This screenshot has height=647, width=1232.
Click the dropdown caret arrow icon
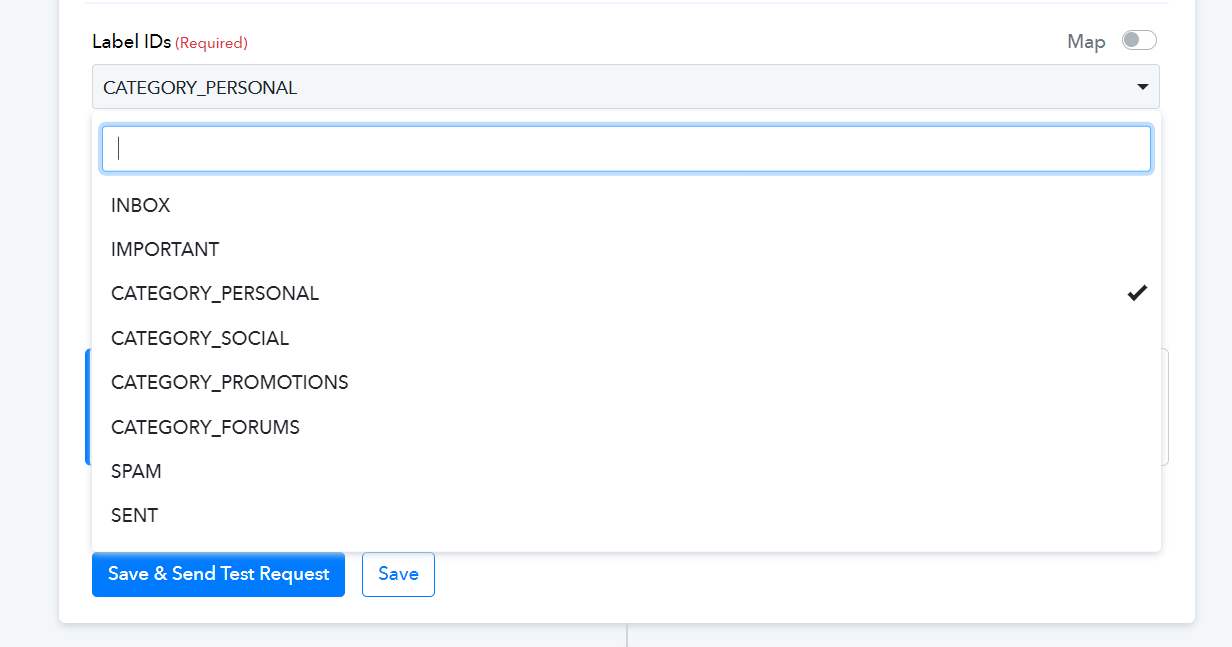(x=1143, y=88)
